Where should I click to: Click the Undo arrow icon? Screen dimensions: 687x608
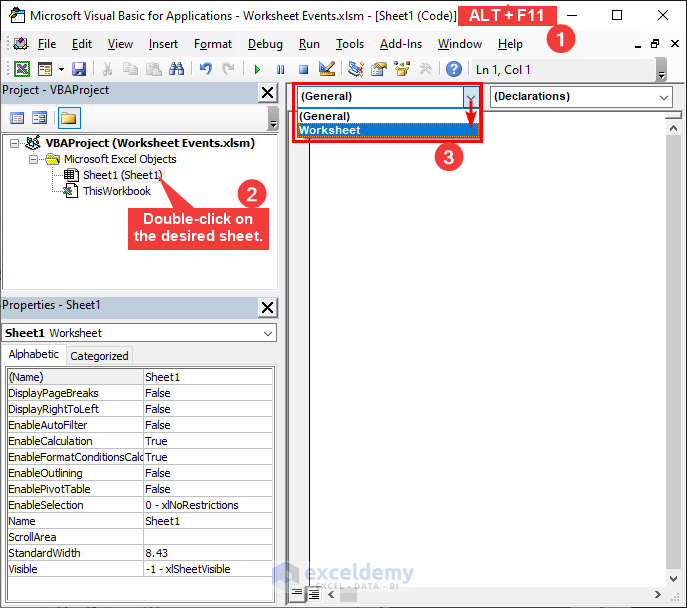click(x=205, y=69)
